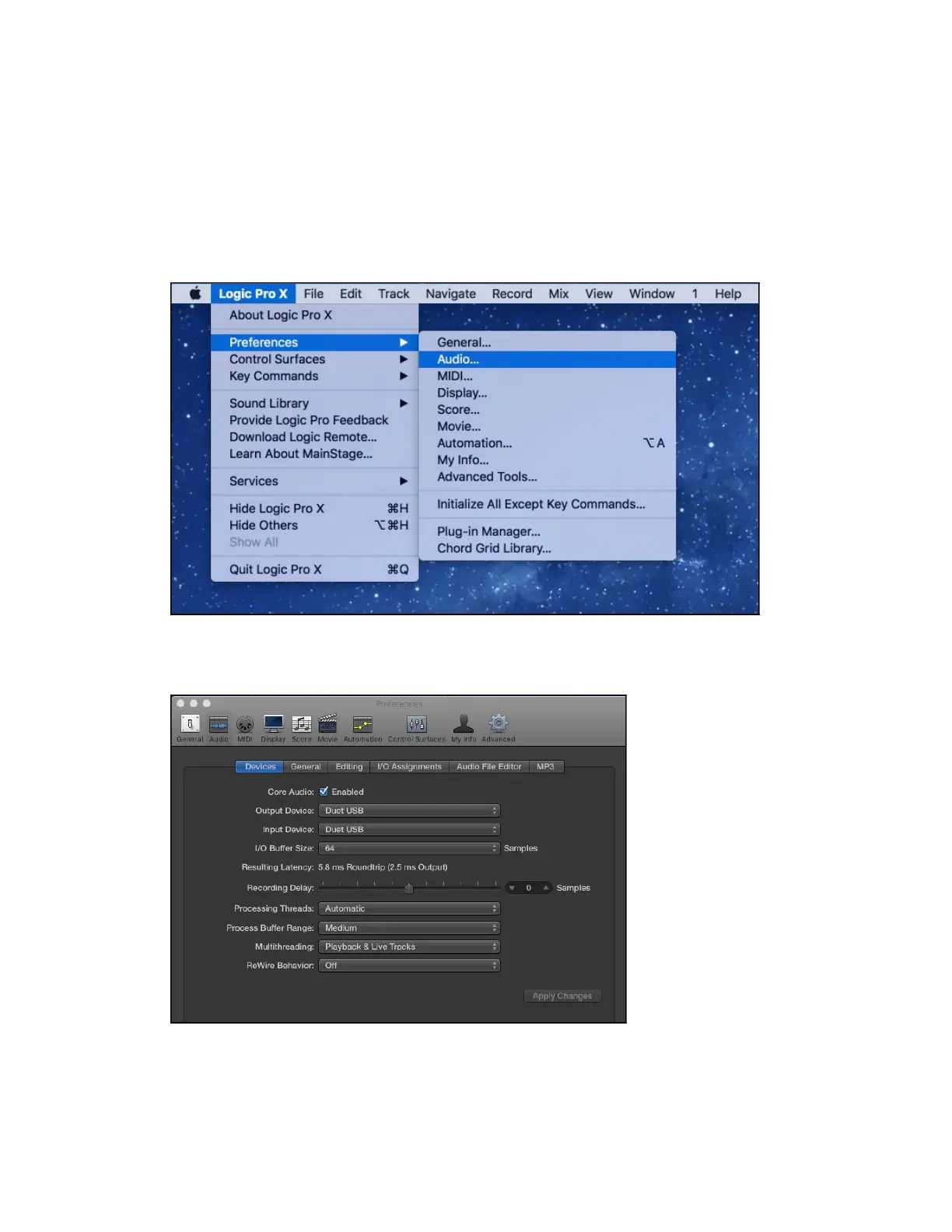
Task: Adjust the Recording Delay slider handle
Action: click(x=408, y=888)
